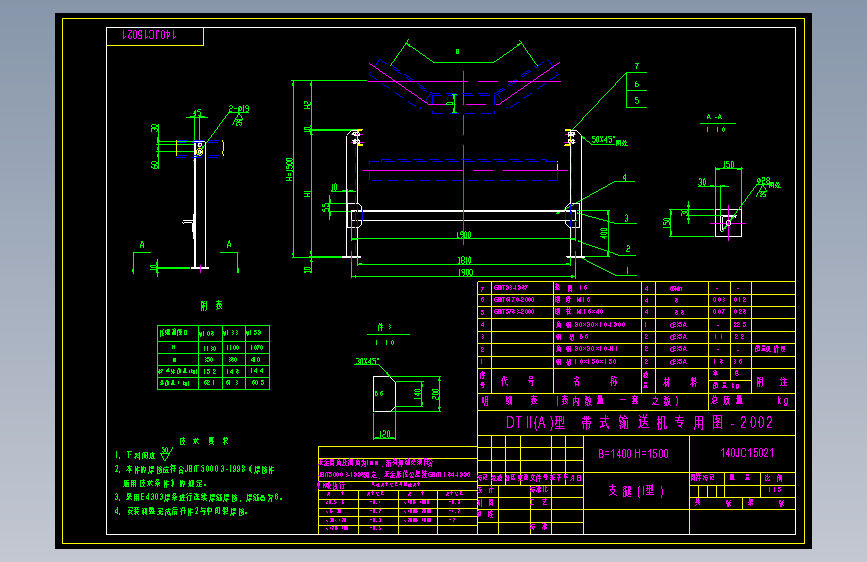Click value 1100 in attached table
This screenshot has height=562, width=867.
[233, 348]
